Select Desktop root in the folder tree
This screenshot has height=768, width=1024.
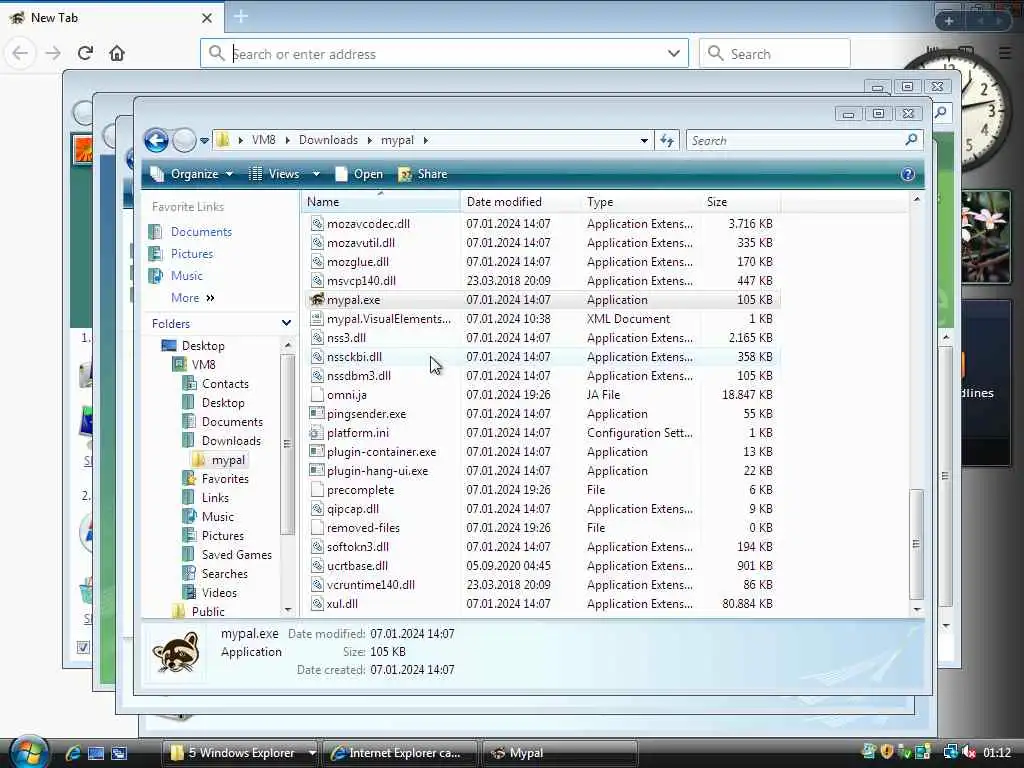coord(202,346)
